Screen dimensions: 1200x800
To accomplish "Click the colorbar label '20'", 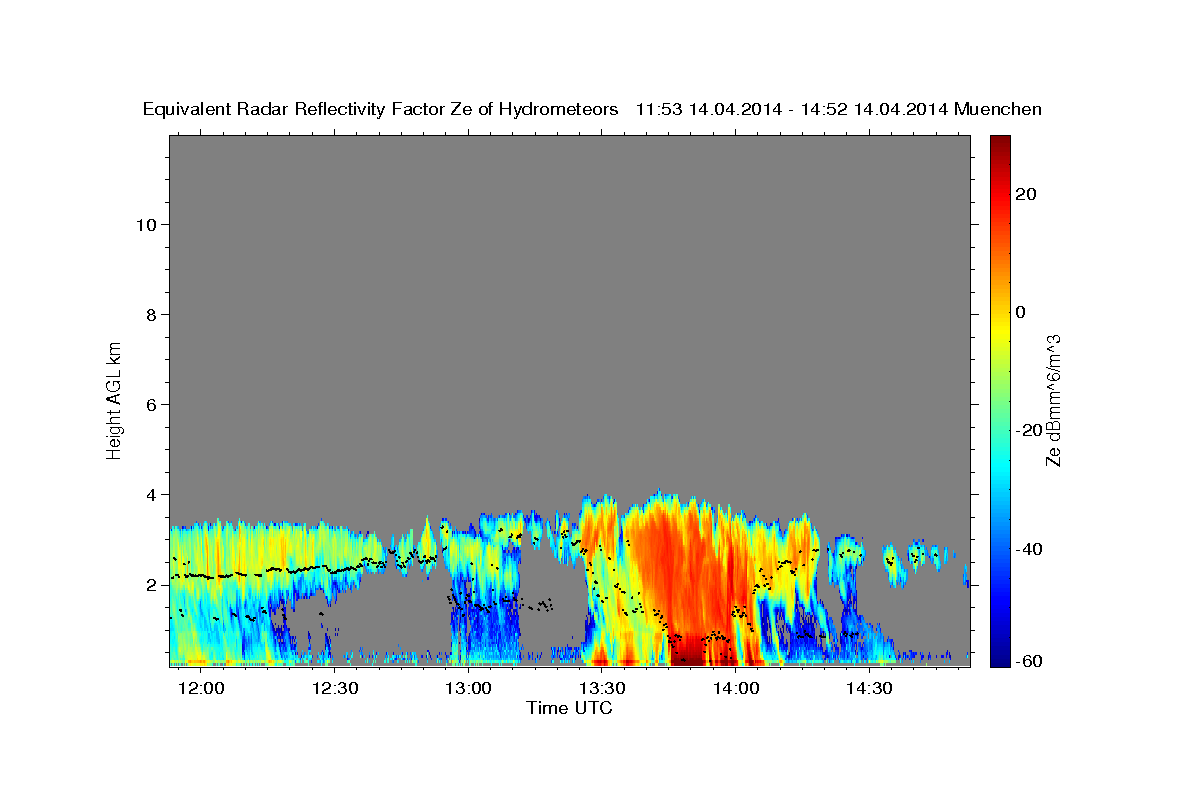I will [x=1025, y=194].
